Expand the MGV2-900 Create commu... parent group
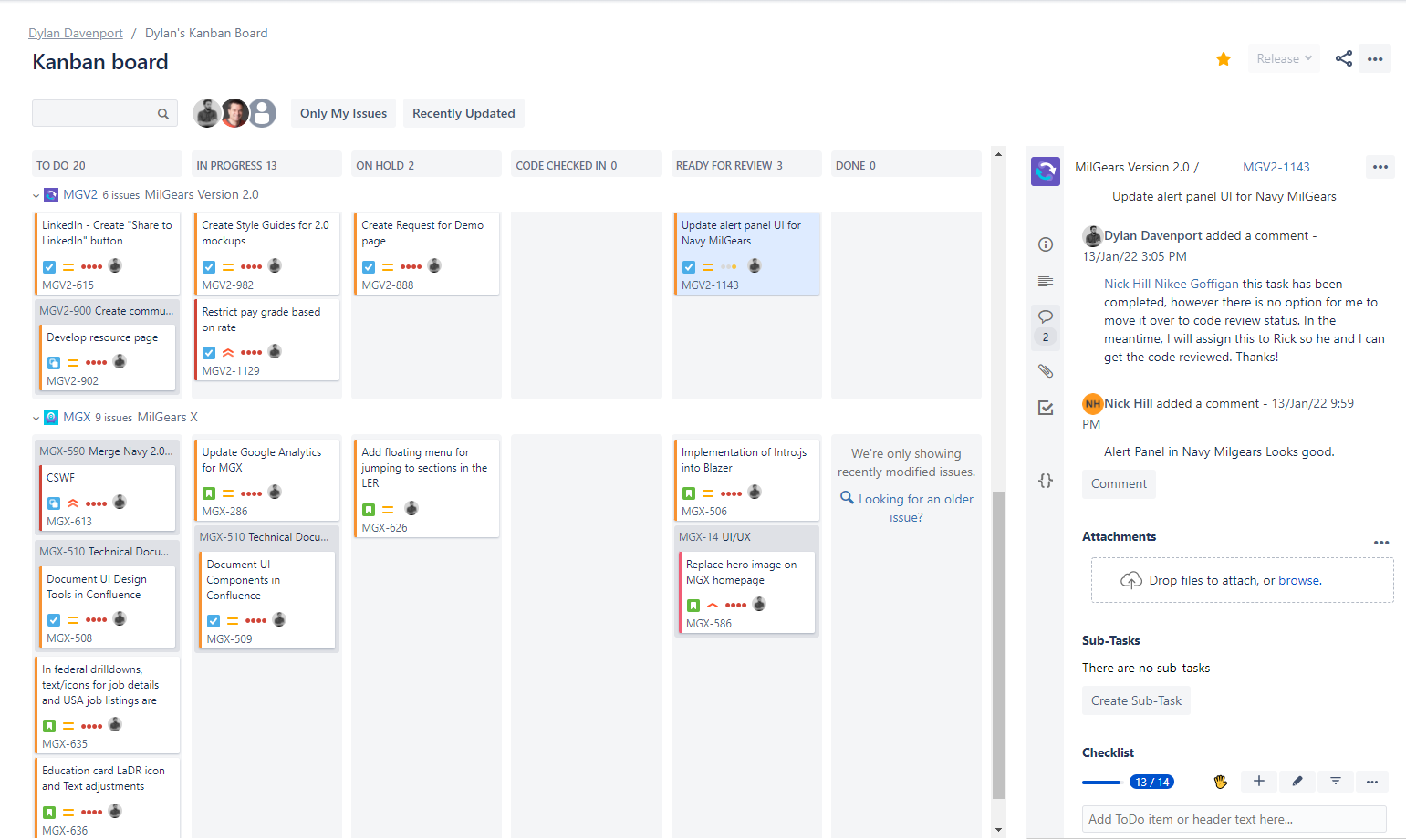Viewport: 1406px width, 840px height. 106,311
